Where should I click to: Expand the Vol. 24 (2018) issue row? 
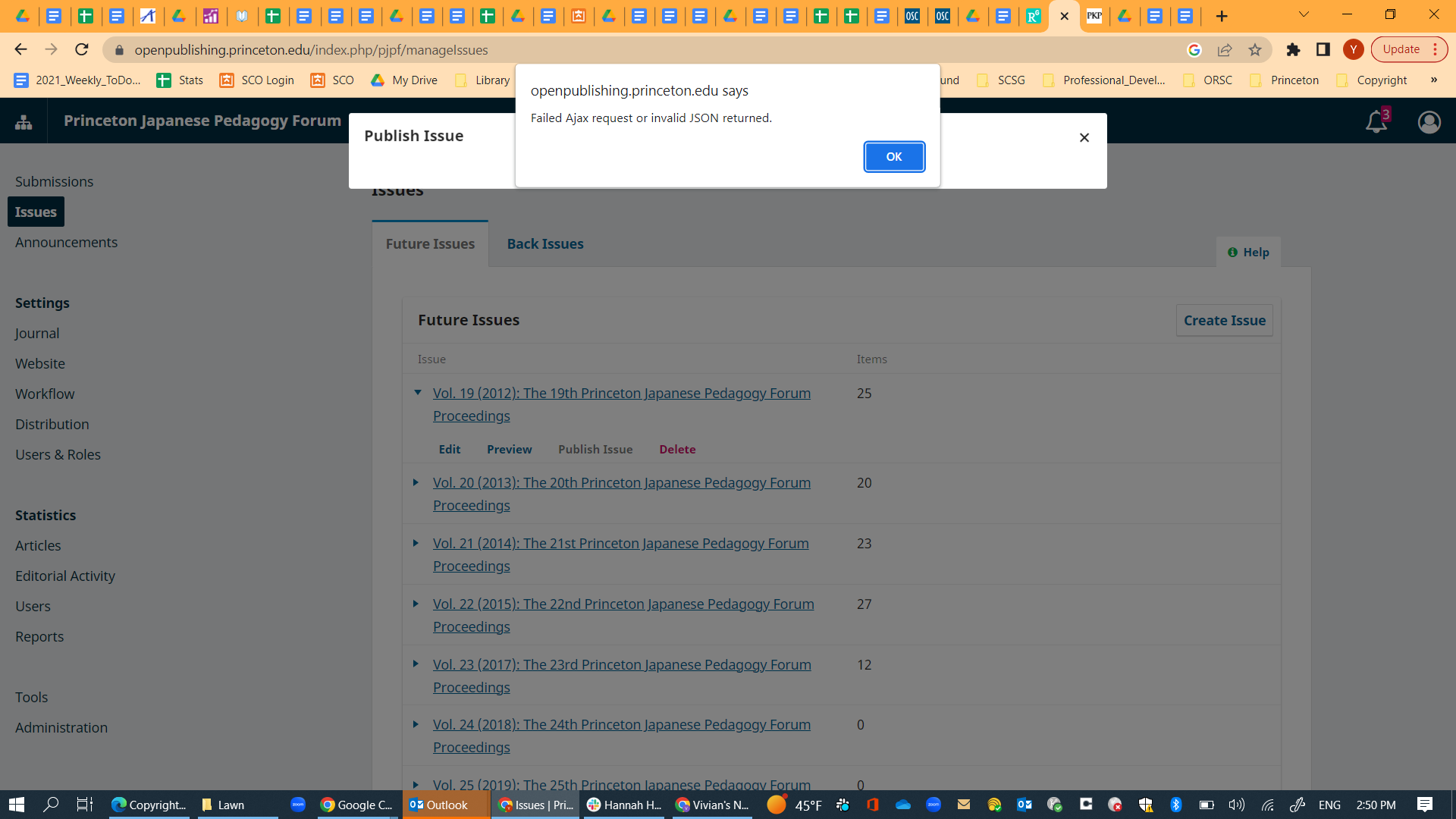(x=416, y=724)
